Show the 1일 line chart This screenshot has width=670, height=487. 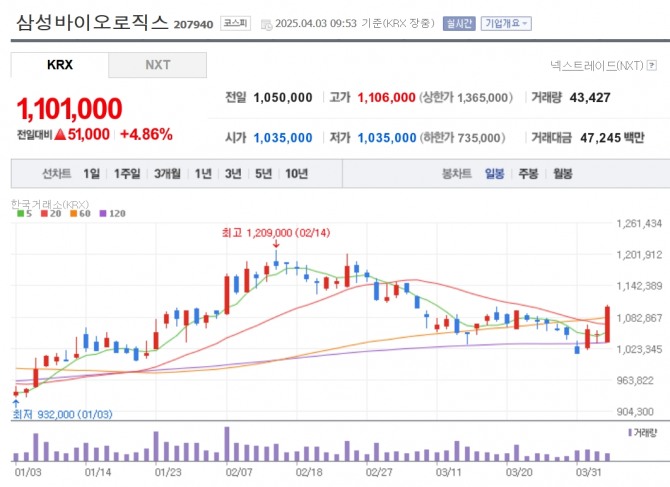point(91,174)
